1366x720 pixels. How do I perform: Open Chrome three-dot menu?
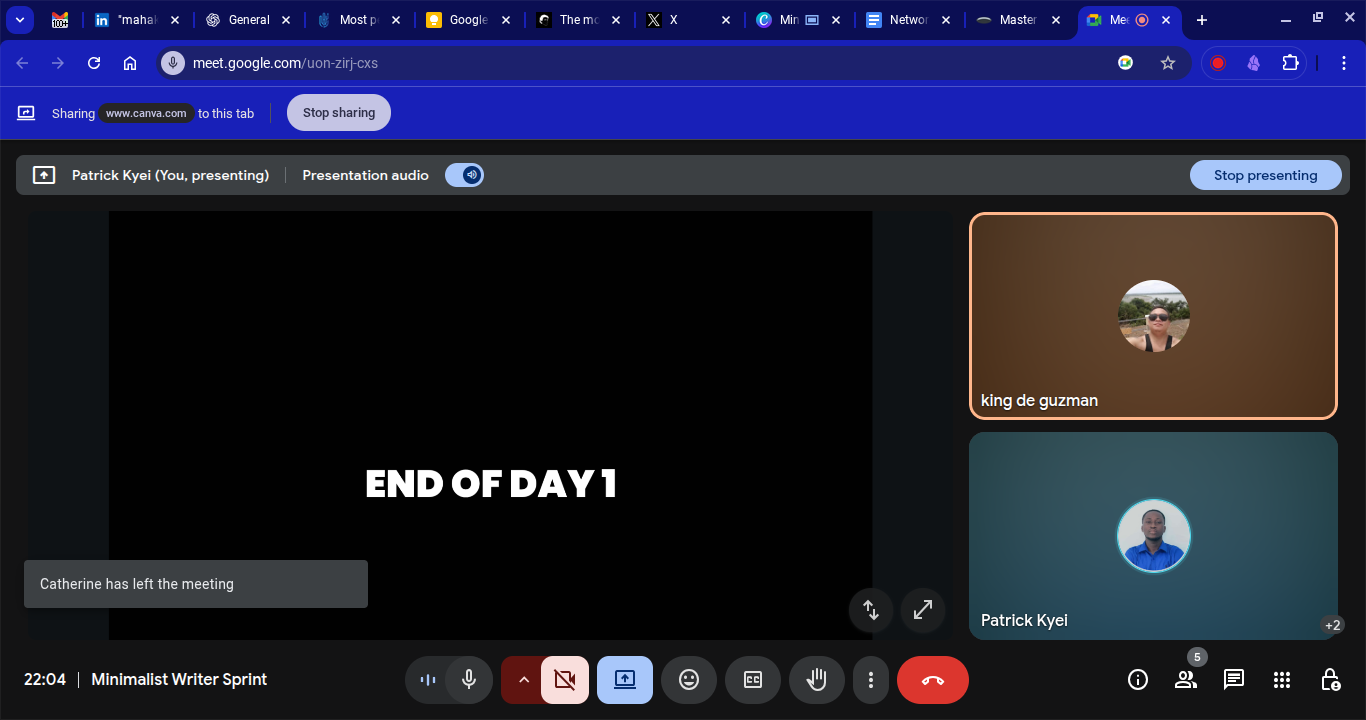point(1345,63)
